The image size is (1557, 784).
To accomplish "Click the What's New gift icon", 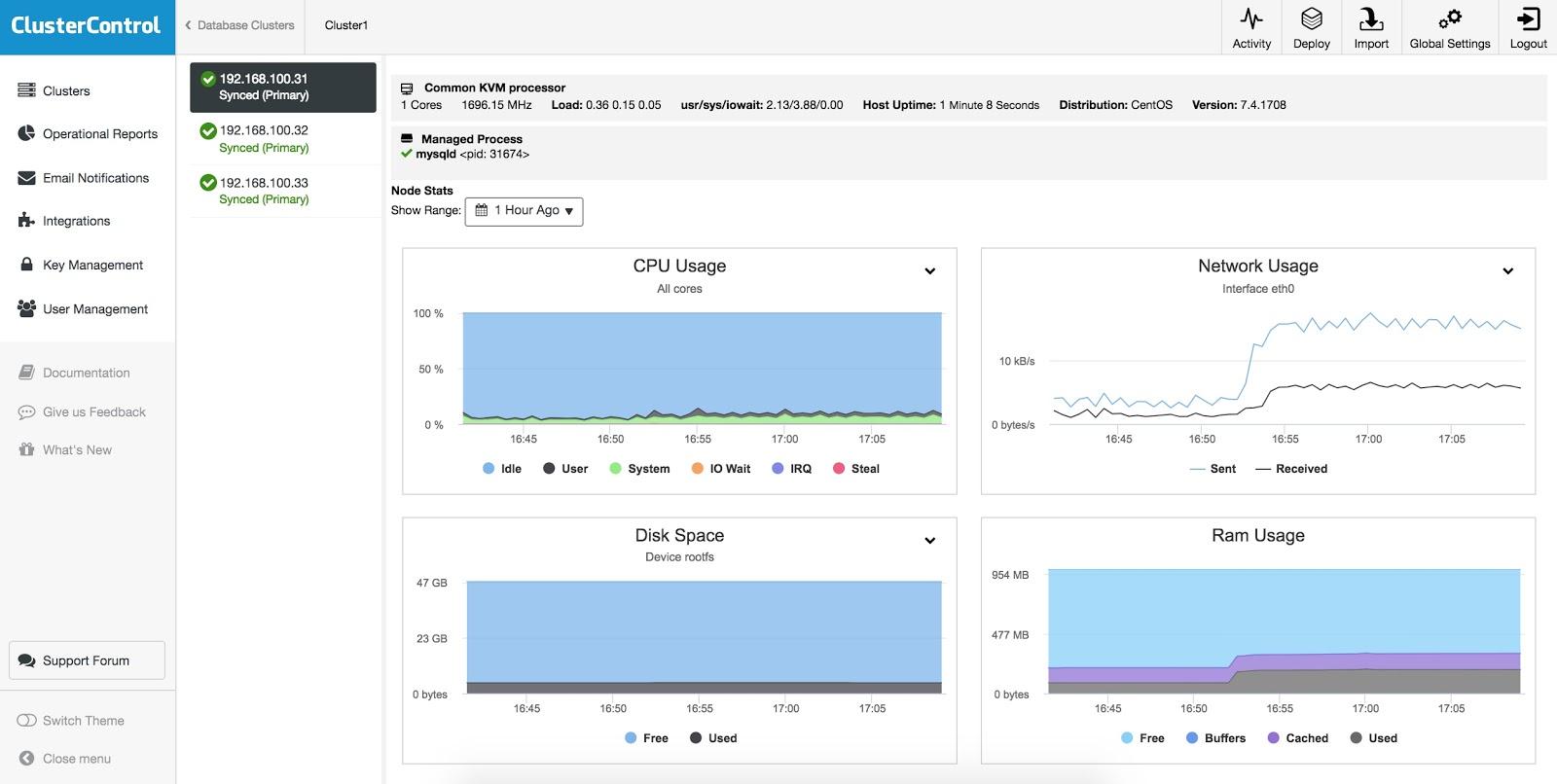I will (26, 449).
